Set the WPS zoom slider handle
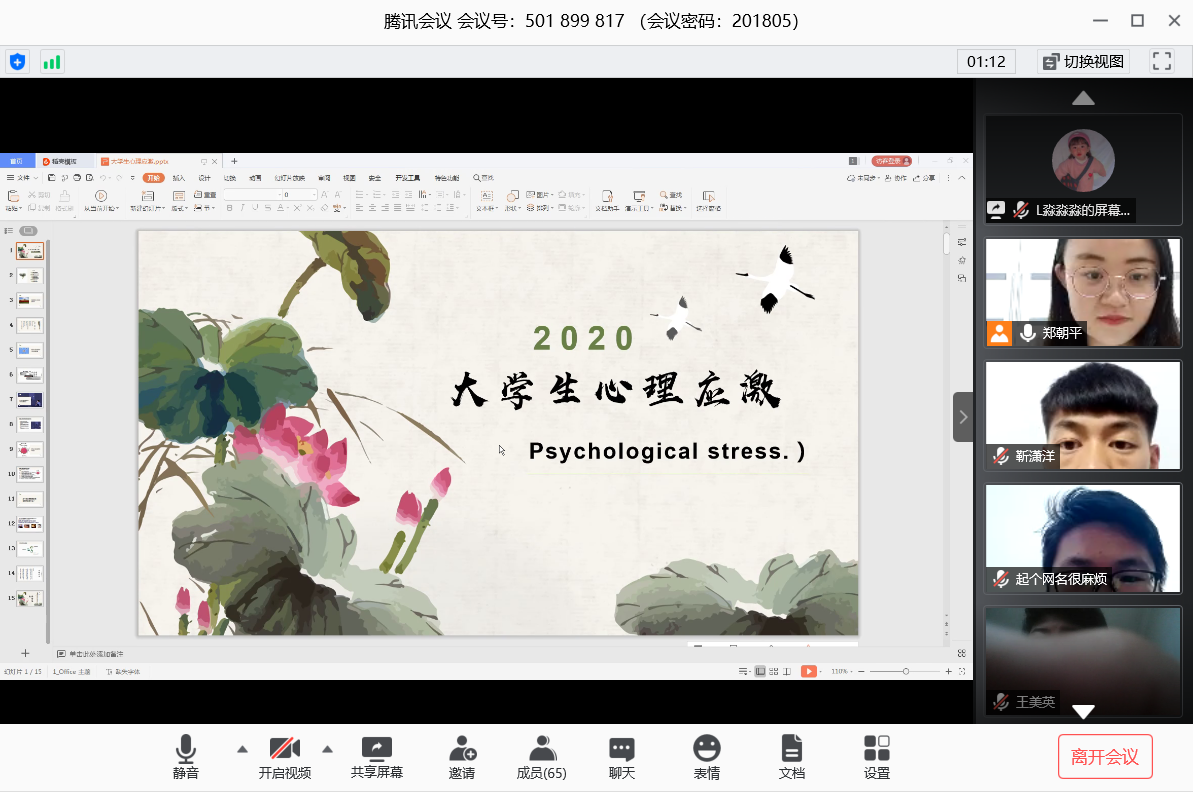 (x=905, y=671)
